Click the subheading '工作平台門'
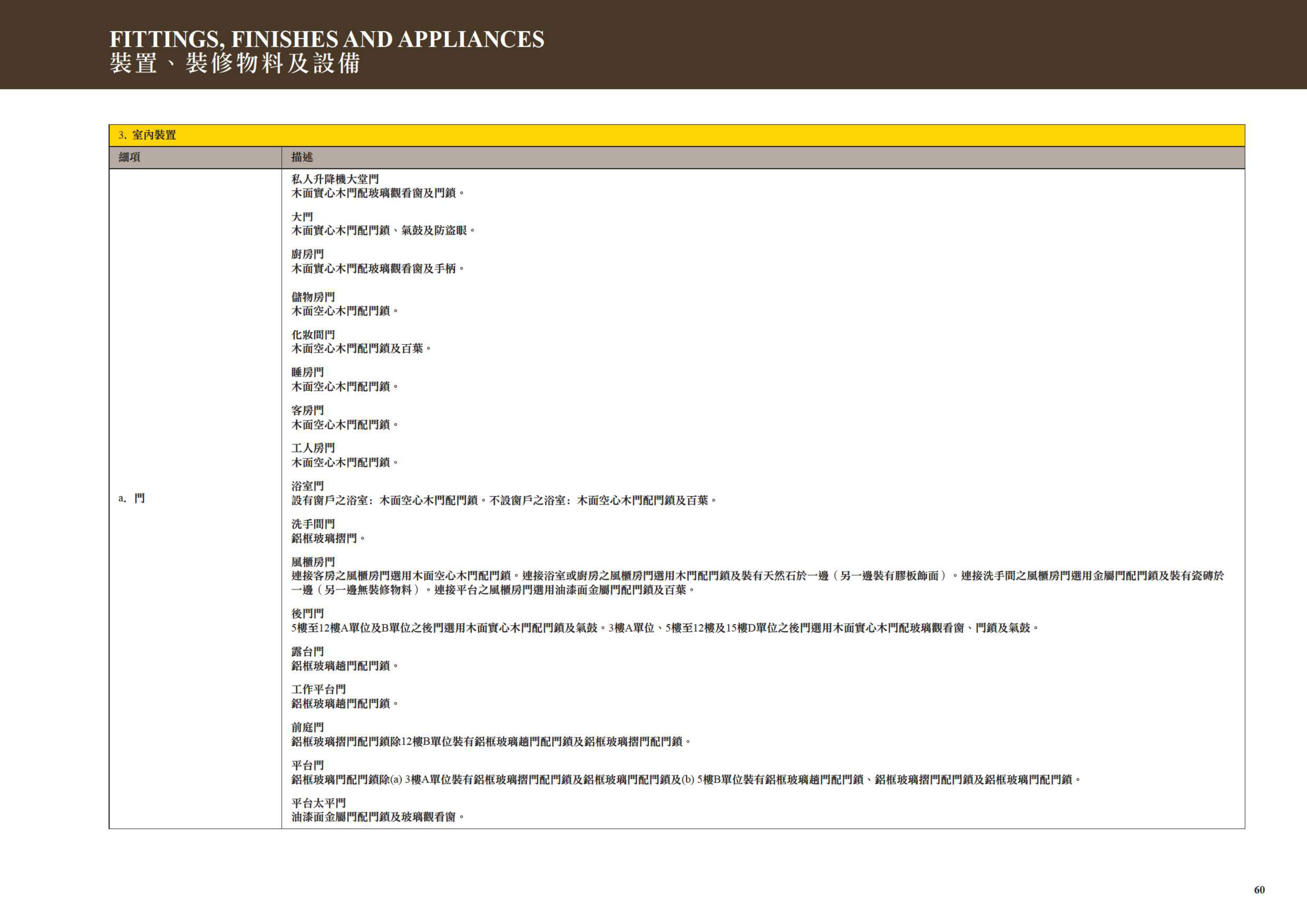Screen dimensions: 1307x924 319,690
